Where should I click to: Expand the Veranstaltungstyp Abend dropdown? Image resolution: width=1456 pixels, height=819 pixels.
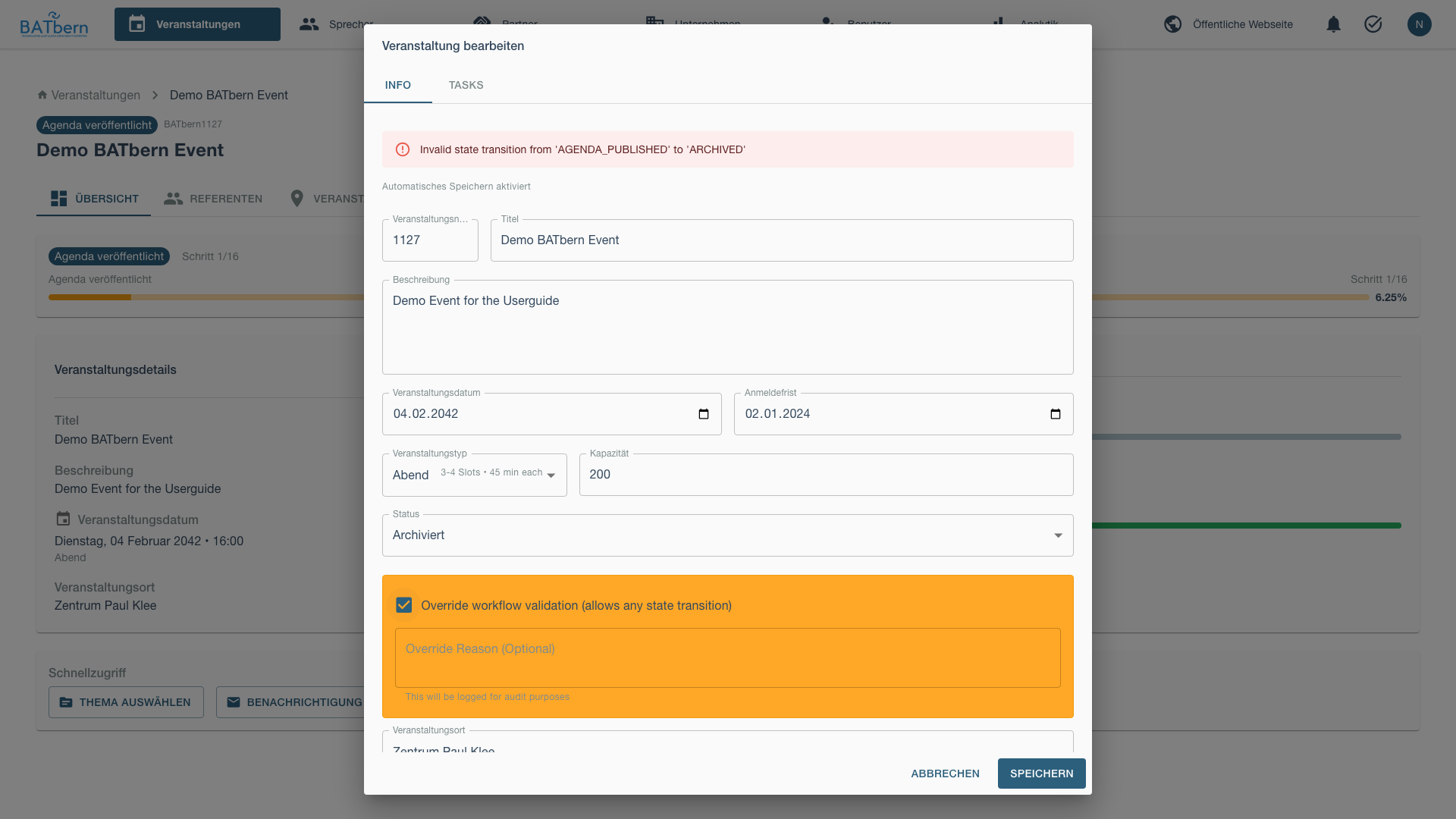(x=475, y=475)
